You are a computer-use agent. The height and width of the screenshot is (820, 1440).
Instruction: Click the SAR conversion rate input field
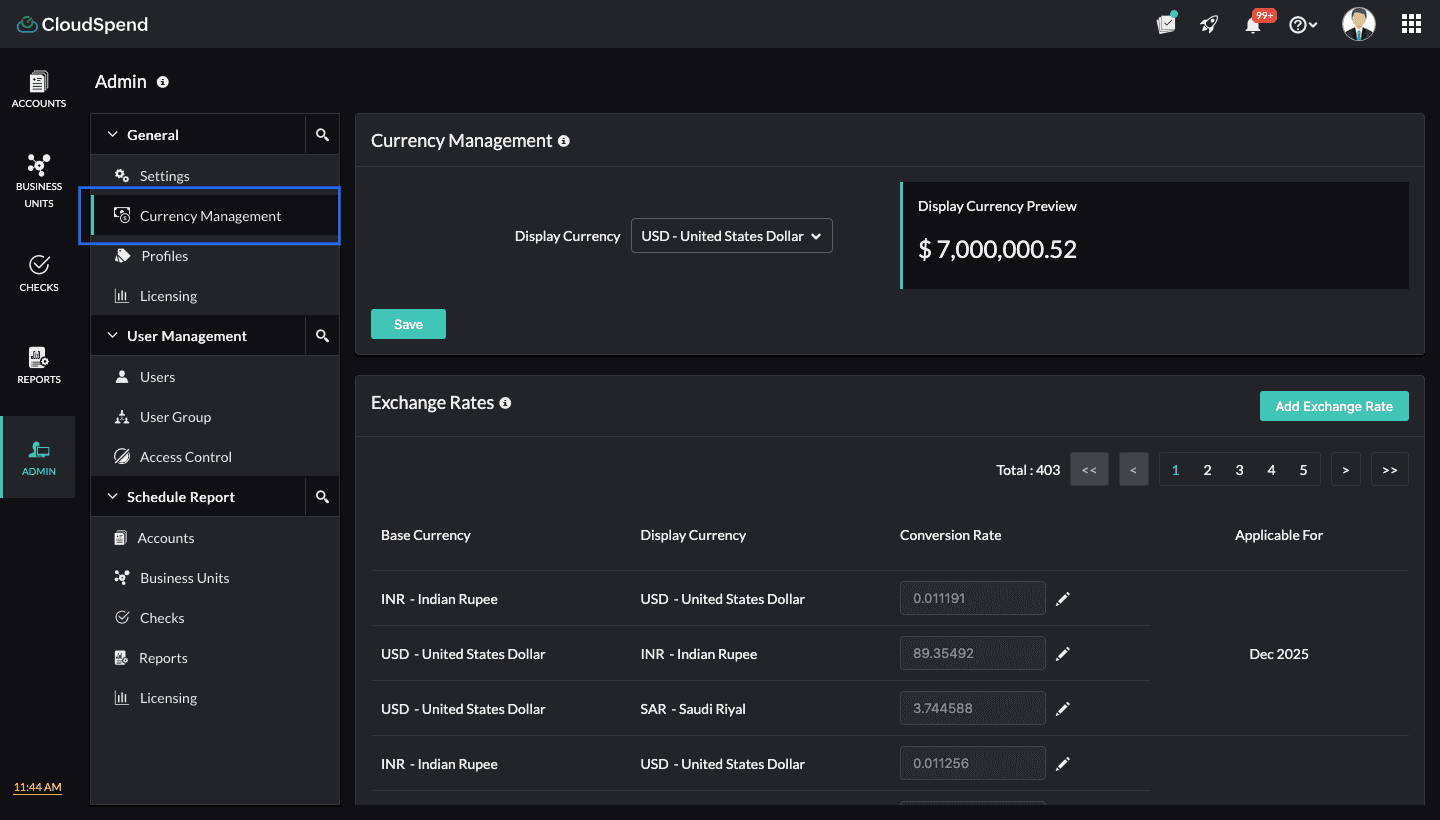click(x=972, y=708)
